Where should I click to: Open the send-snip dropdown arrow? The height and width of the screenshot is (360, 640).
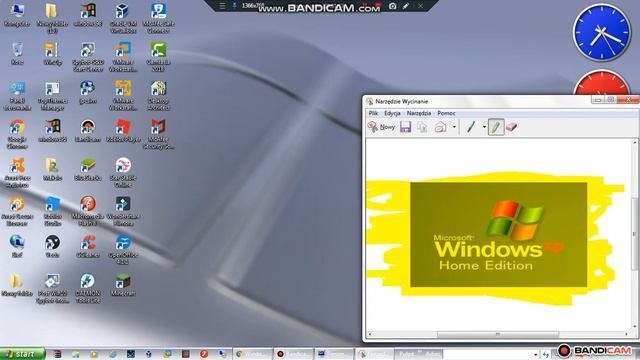[x=454, y=127]
